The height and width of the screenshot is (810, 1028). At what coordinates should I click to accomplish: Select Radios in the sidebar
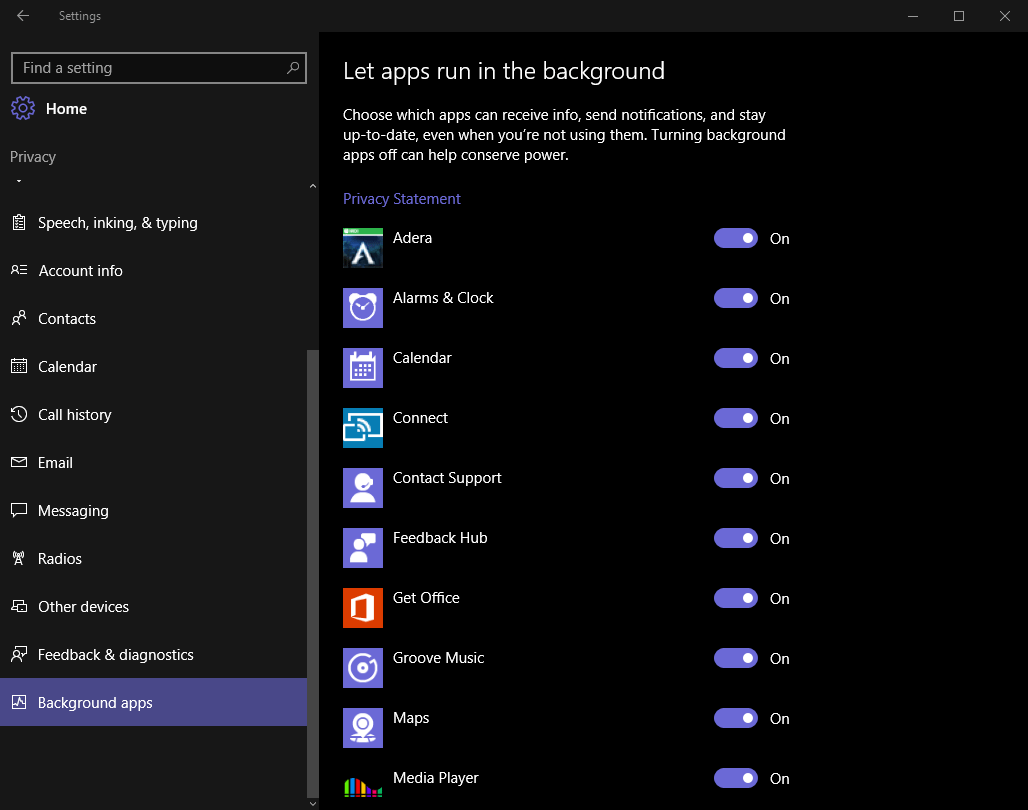point(60,558)
